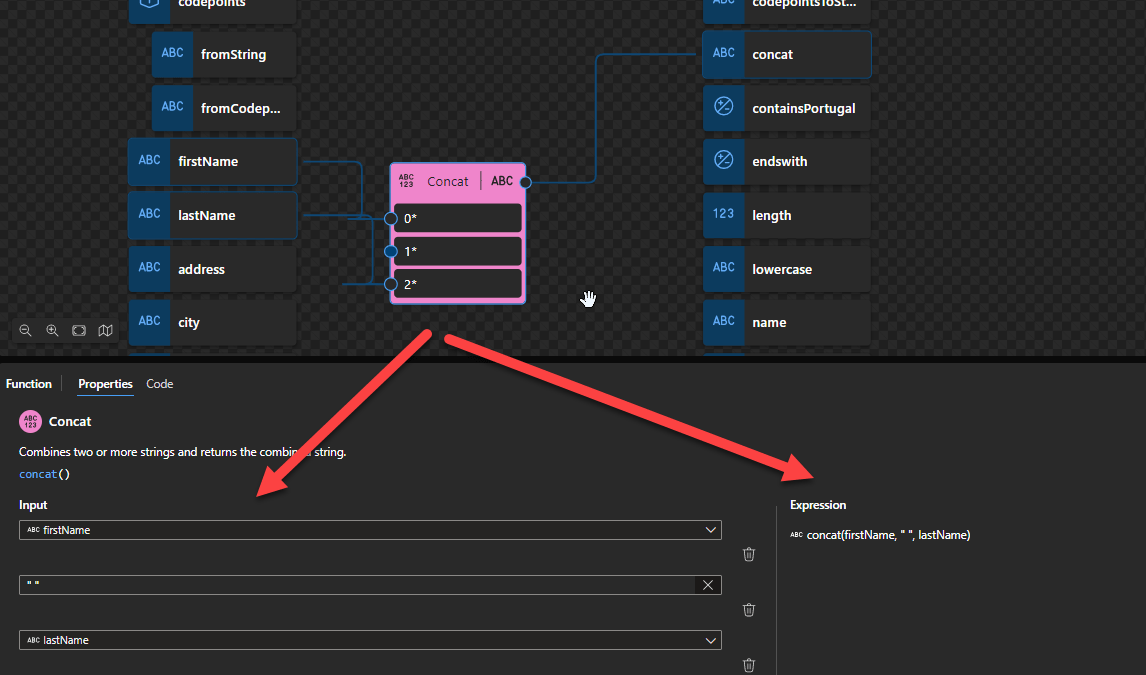The height and width of the screenshot is (675, 1146).
Task: Switch to the Function tab
Action: [28, 384]
